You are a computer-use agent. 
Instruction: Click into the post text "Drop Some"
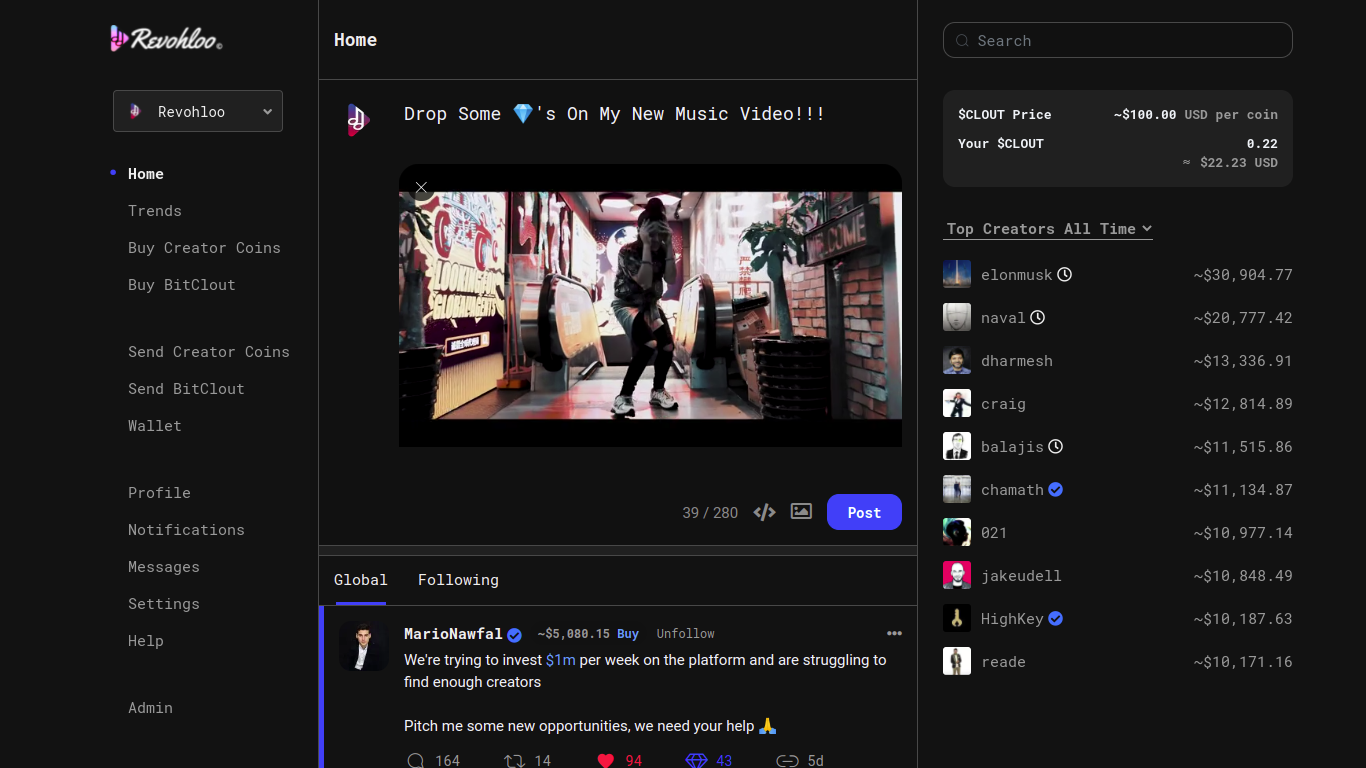click(x=452, y=114)
